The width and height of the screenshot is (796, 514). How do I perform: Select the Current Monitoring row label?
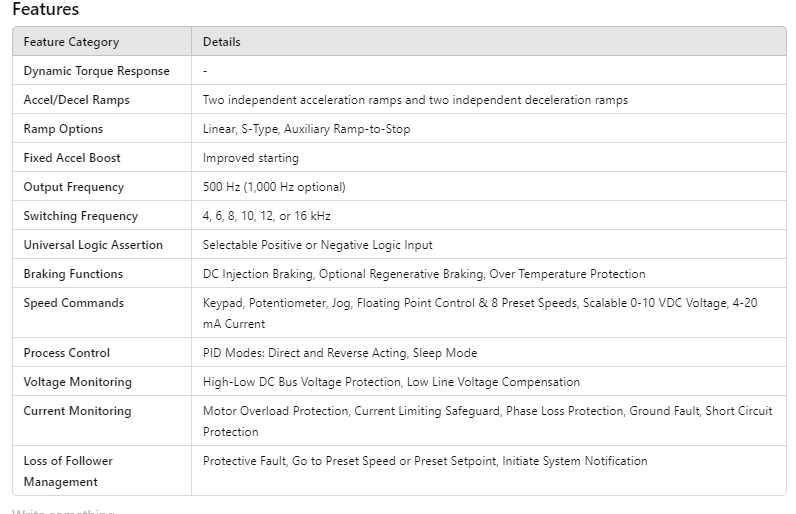click(77, 411)
